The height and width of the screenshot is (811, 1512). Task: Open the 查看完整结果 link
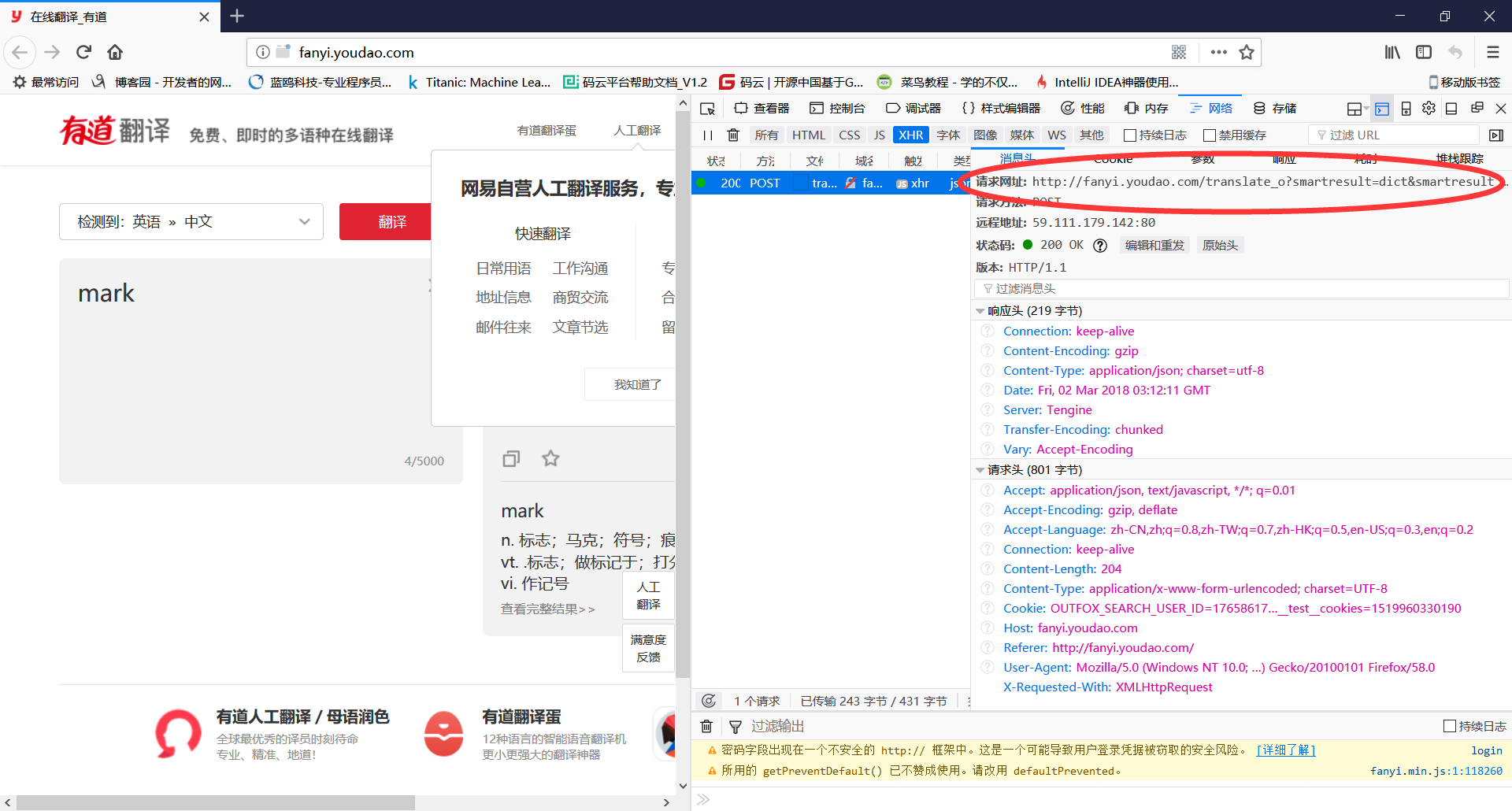point(548,609)
